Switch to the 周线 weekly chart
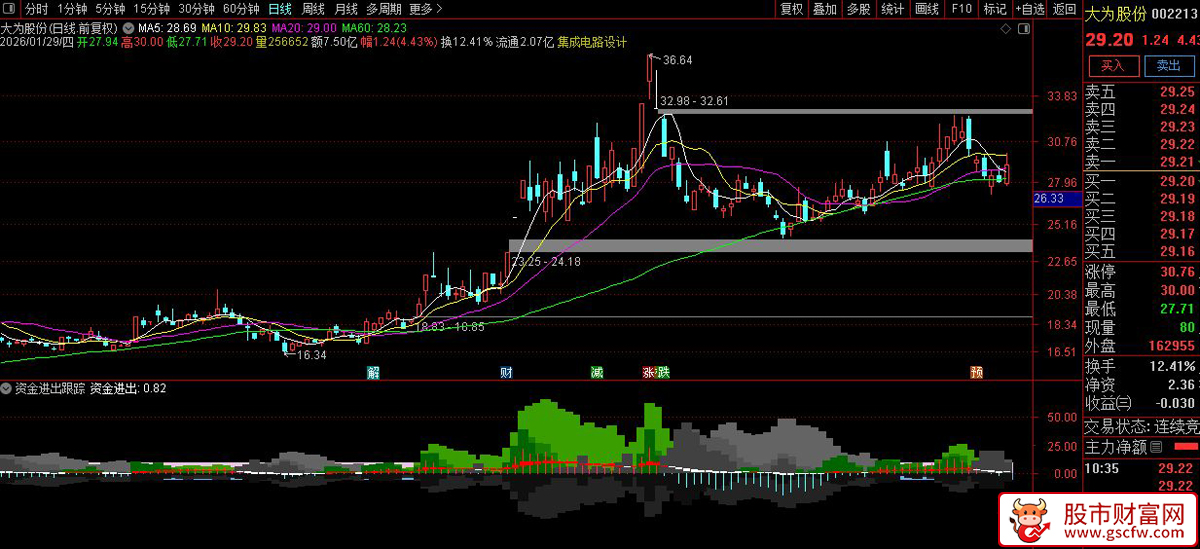The width and height of the screenshot is (1200, 549). click(313, 9)
